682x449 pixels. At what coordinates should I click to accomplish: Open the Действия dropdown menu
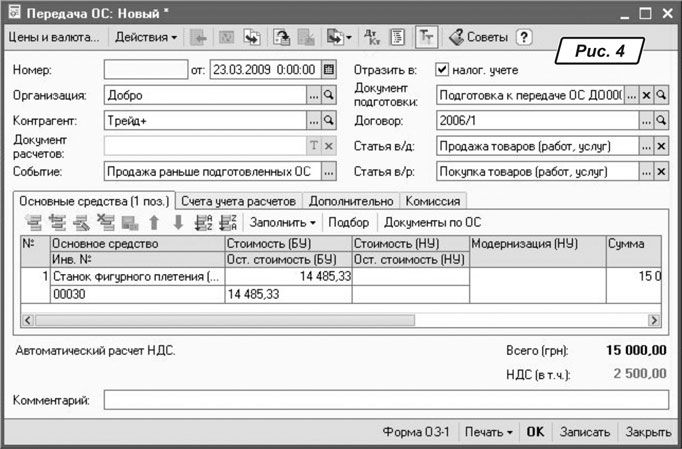(146, 37)
